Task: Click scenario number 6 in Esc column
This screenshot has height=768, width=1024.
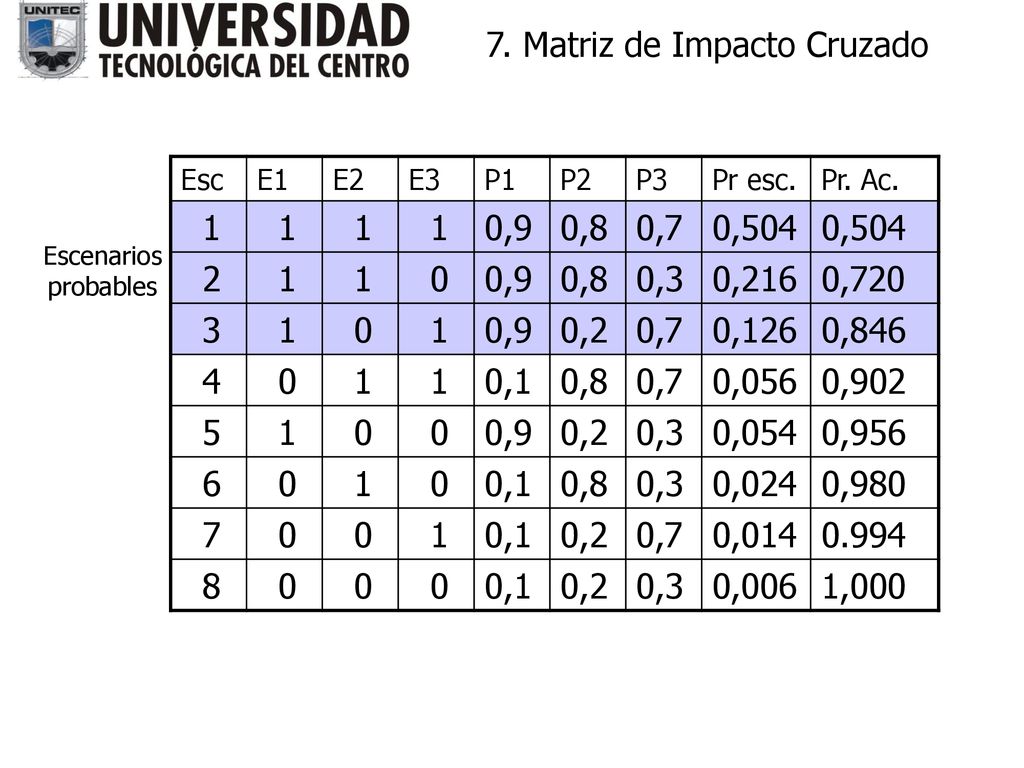Action: [208, 483]
